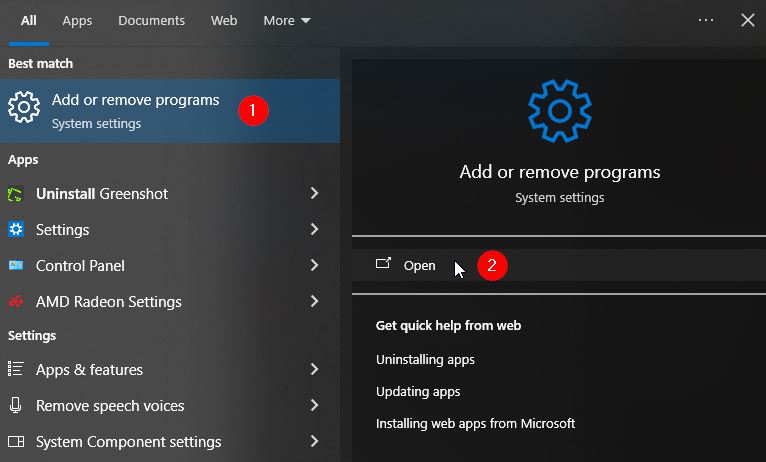Viewport: 766px width, 462px height.
Task: Click the System Component settings icon
Action: pos(16,442)
